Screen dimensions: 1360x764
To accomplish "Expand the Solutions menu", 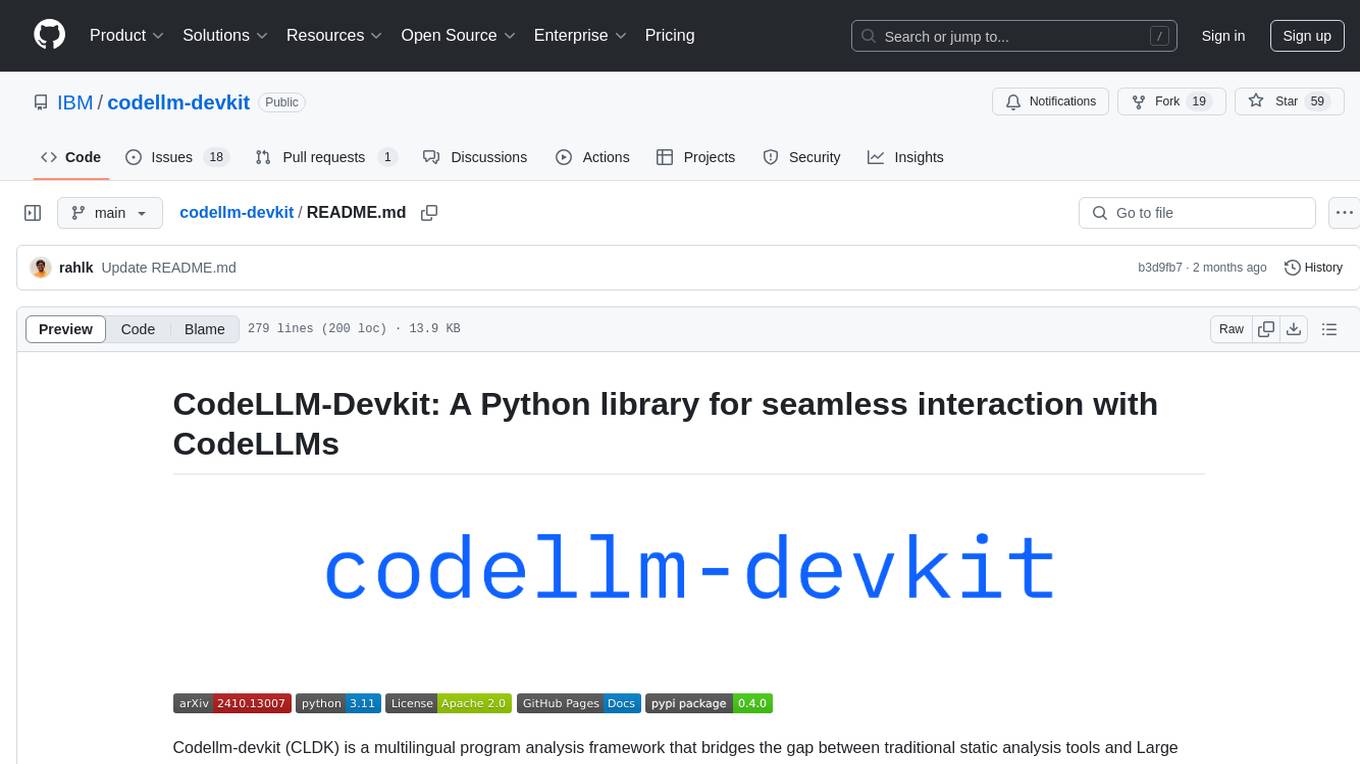I will pyautogui.click(x=225, y=35).
